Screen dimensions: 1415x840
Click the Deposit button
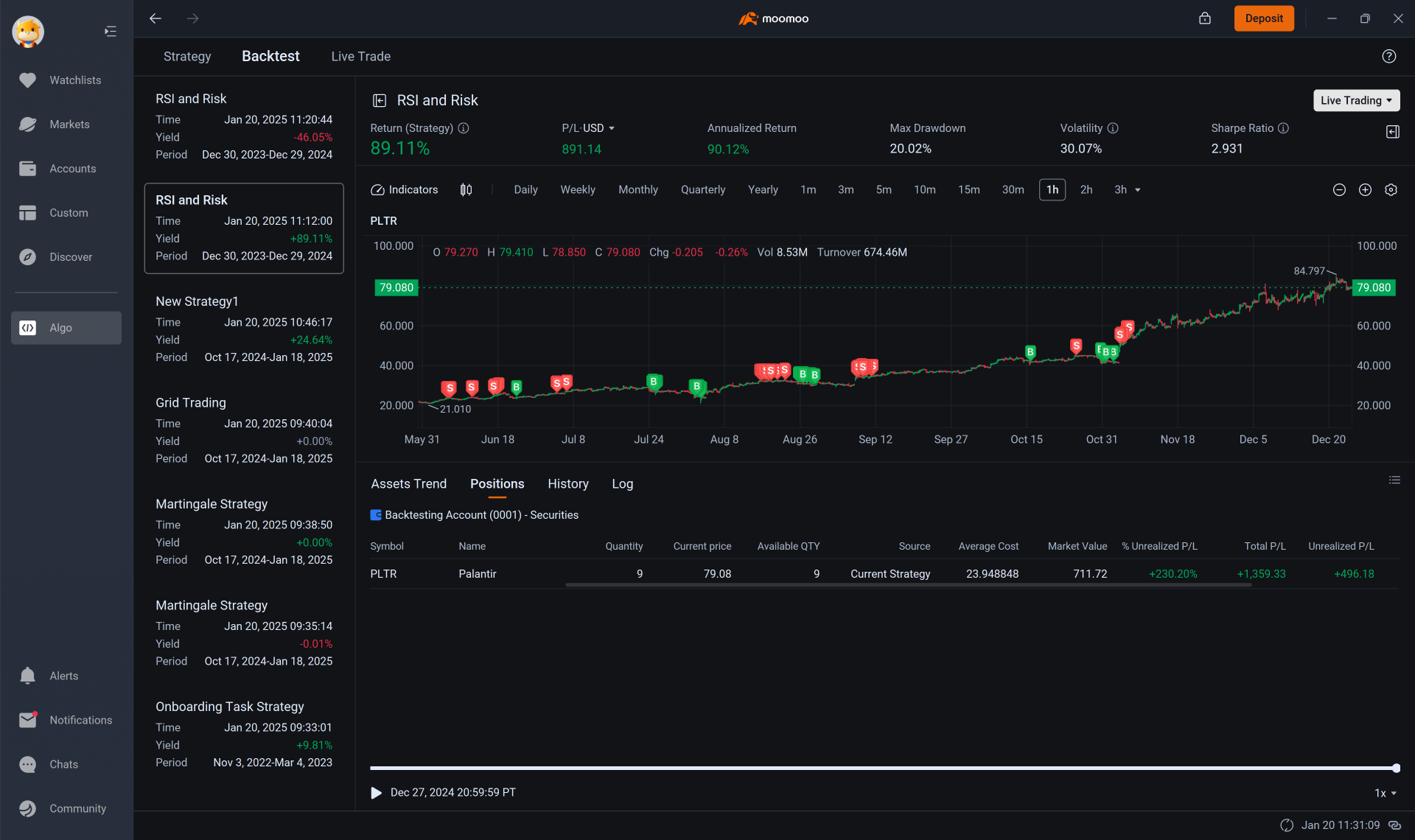point(1264,18)
